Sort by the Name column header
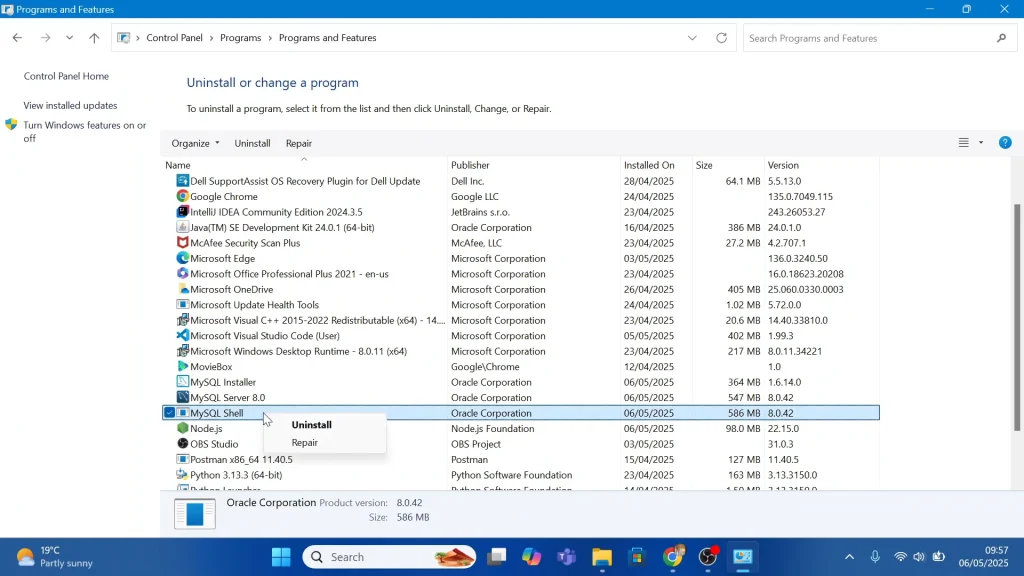This screenshot has width=1024, height=576. click(x=304, y=165)
